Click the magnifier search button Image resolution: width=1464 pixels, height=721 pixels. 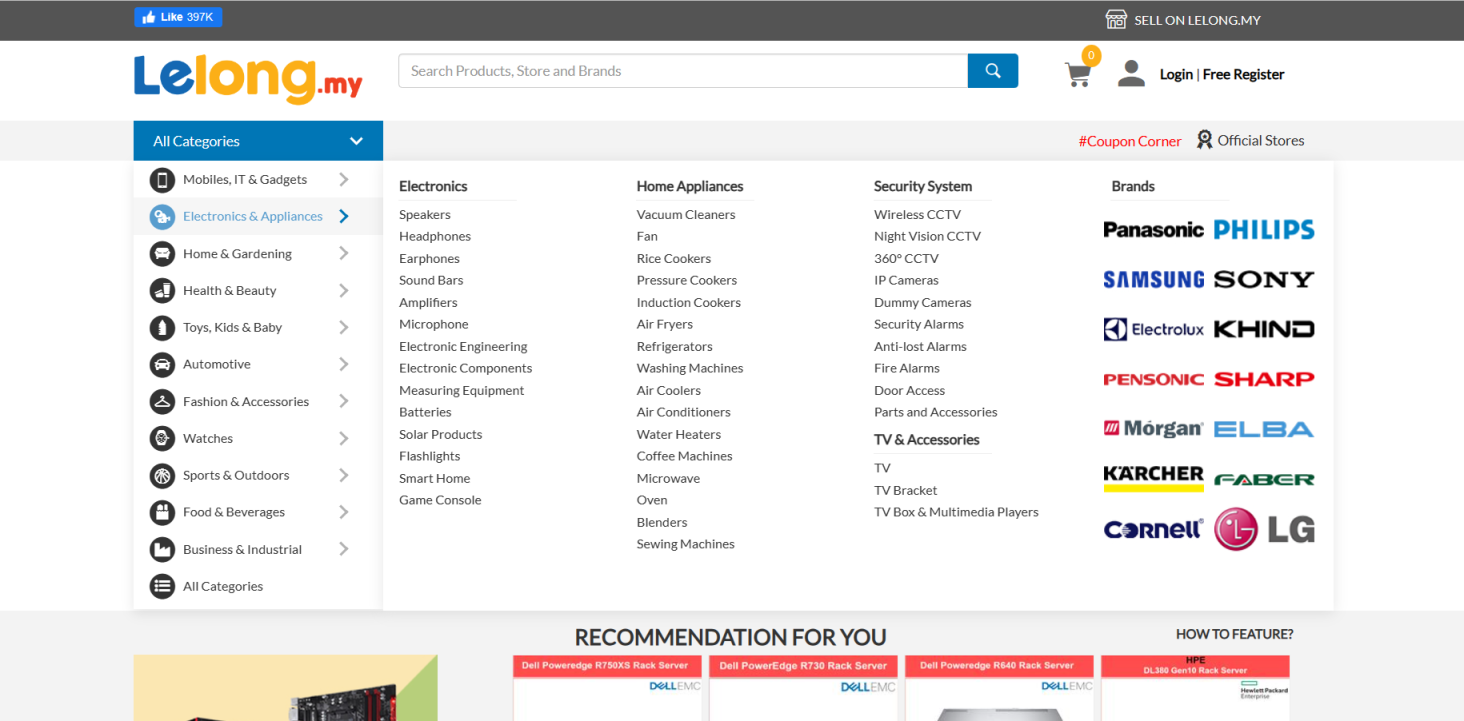point(992,71)
